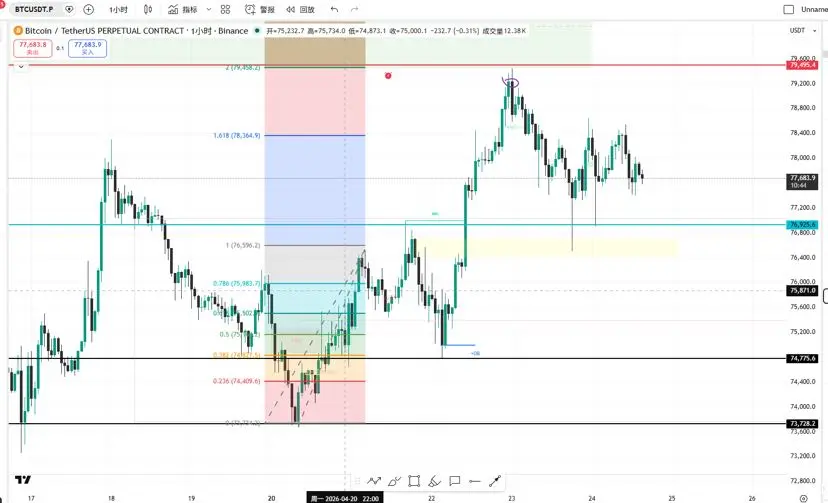The image size is (828, 503).
Task: Click the 72,800.0 price axis label
Action: tap(803, 481)
